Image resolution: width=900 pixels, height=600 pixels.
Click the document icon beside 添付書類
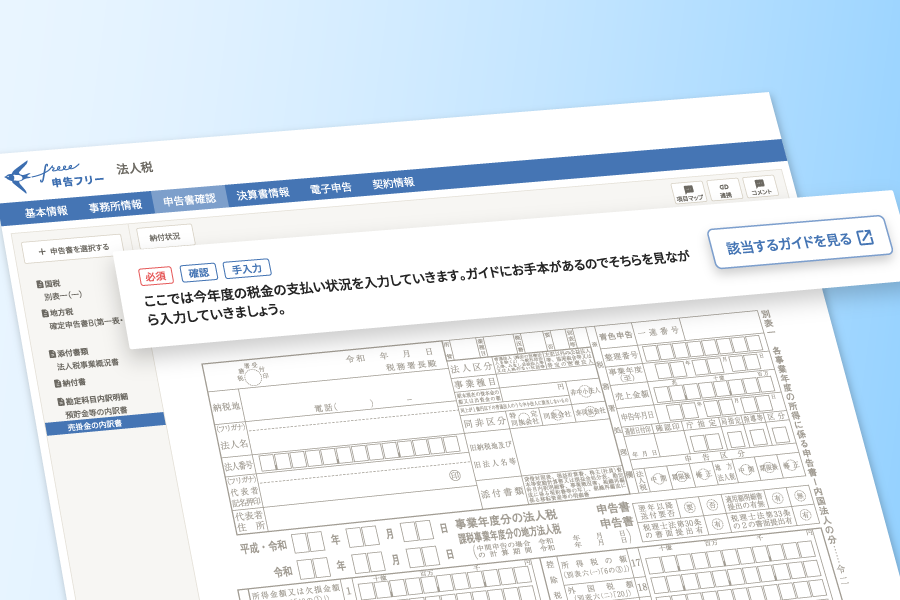click(x=51, y=354)
